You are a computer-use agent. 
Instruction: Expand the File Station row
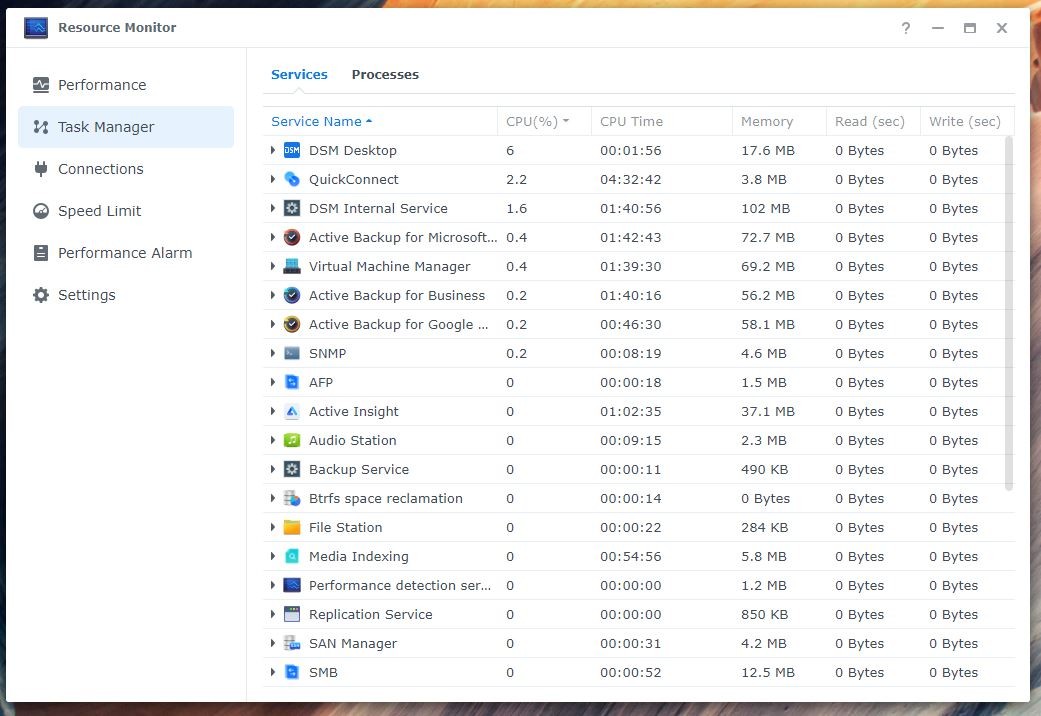[273, 527]
